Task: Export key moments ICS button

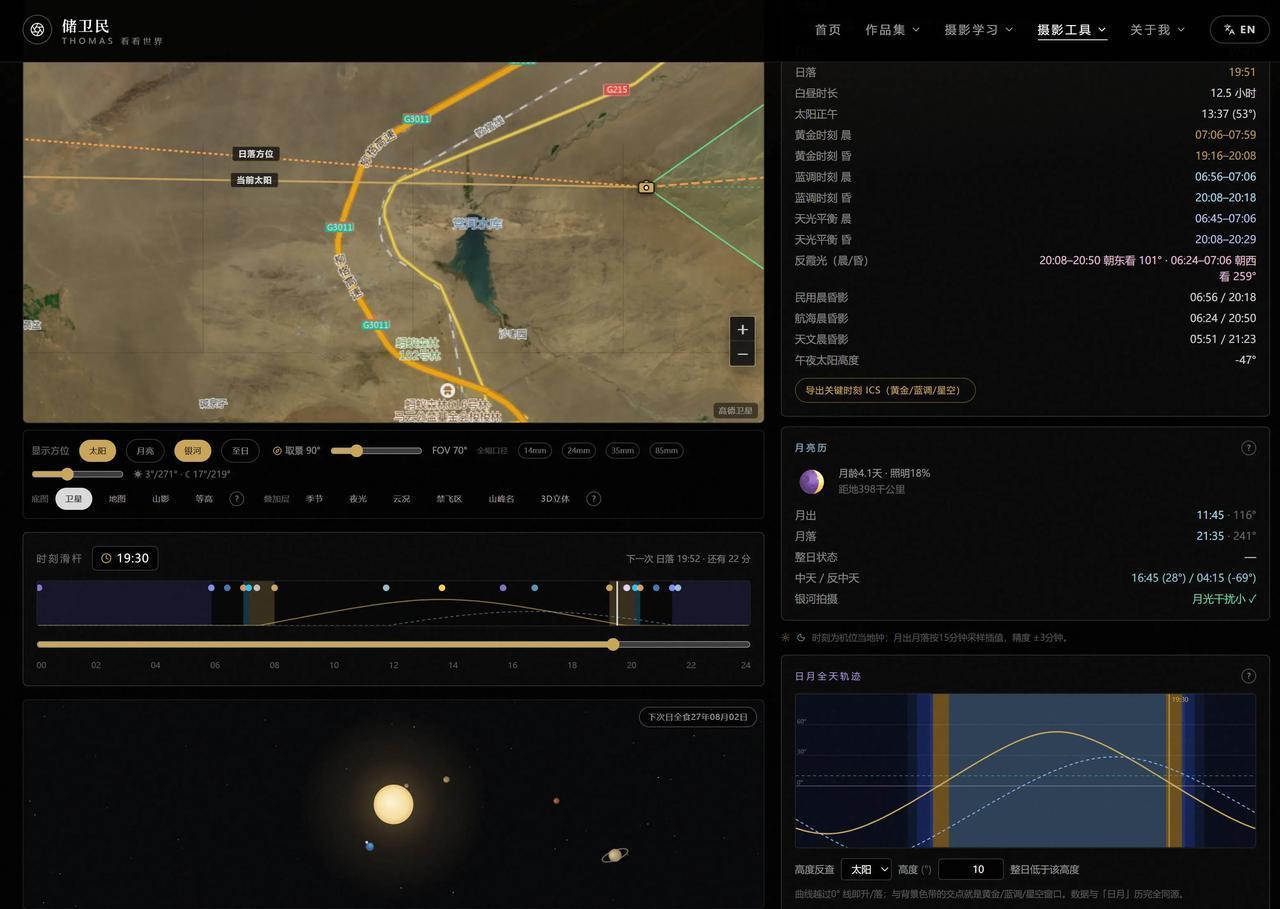Action: [x=885, y=390]
